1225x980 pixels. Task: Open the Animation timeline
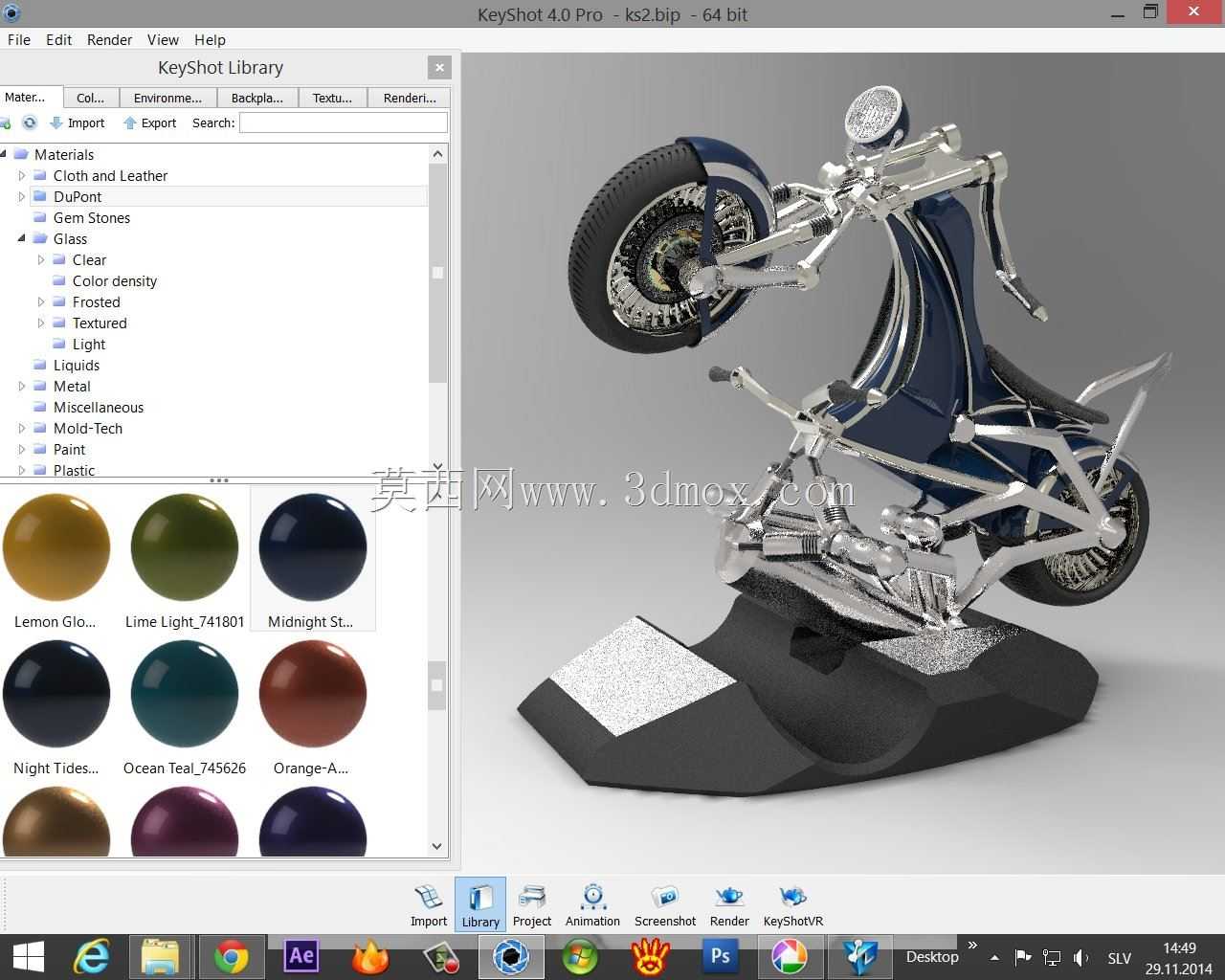(592, 905)
